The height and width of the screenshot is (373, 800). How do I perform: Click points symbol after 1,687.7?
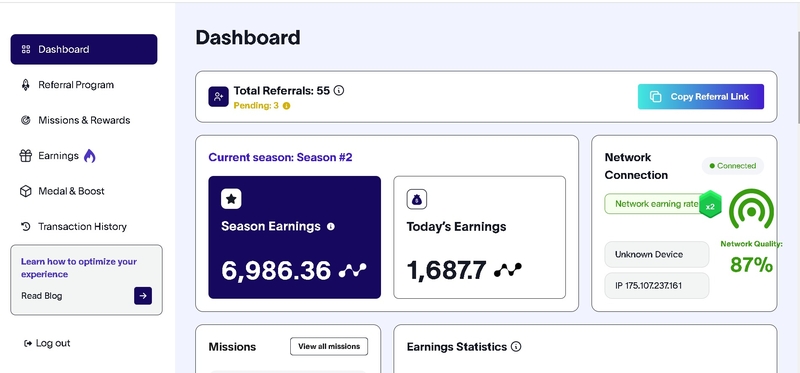click(x=508, y=270)
